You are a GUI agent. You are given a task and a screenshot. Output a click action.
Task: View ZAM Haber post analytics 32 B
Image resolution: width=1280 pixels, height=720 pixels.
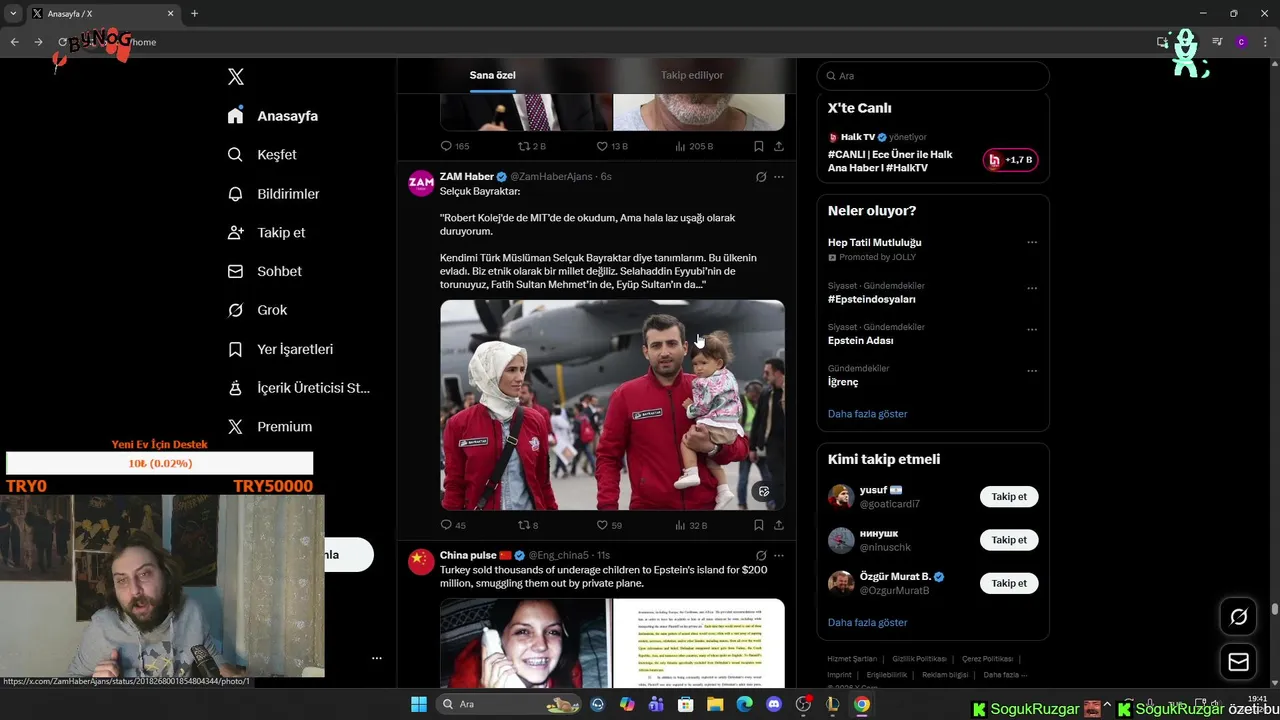691,525
